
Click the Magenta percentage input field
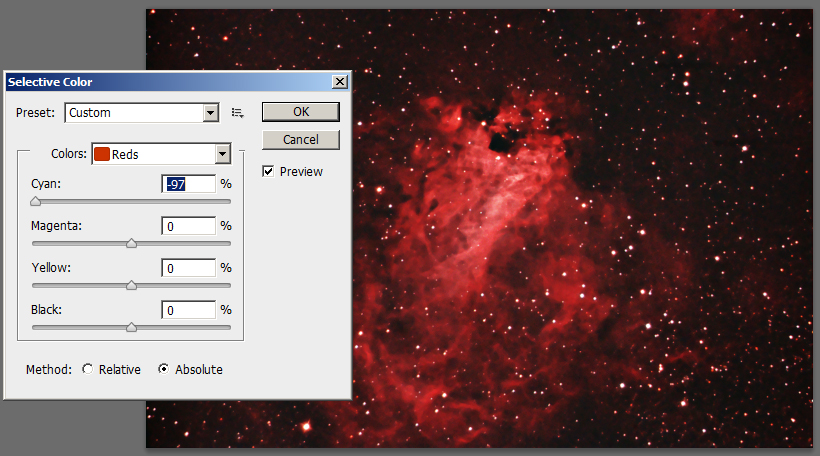tap(188, 226)
